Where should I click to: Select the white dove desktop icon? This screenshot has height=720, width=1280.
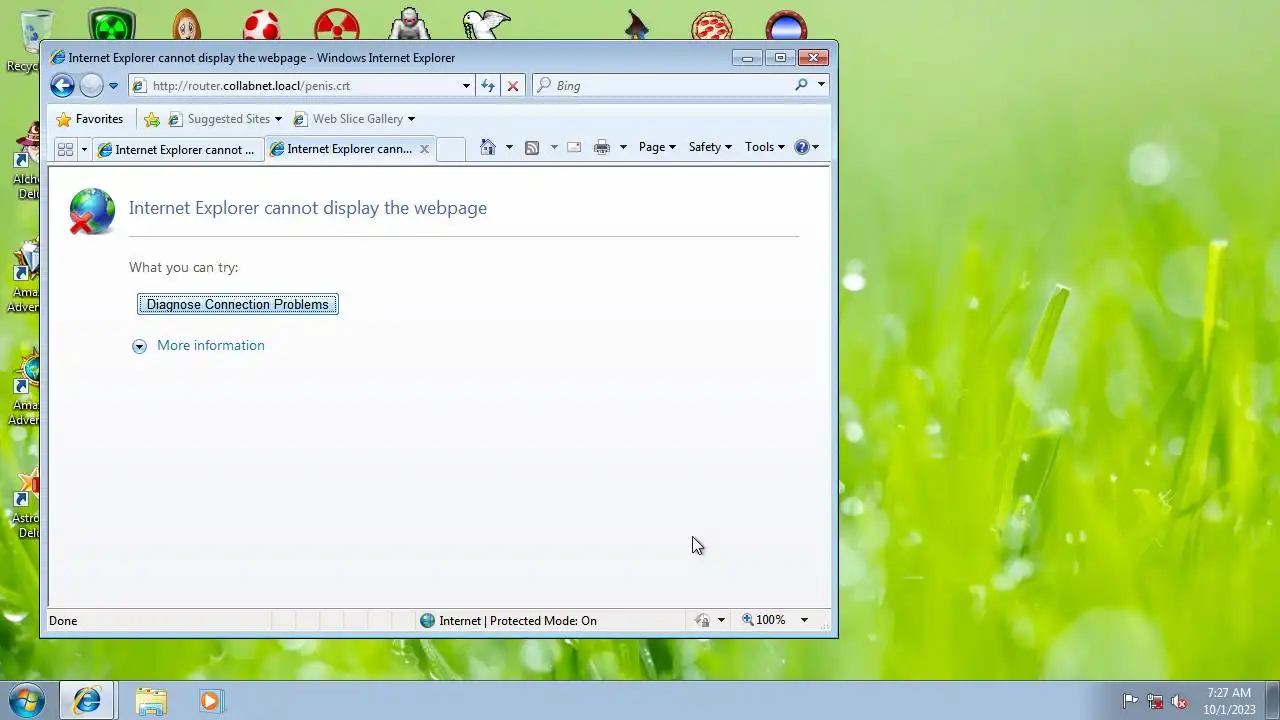pos(486,25)
